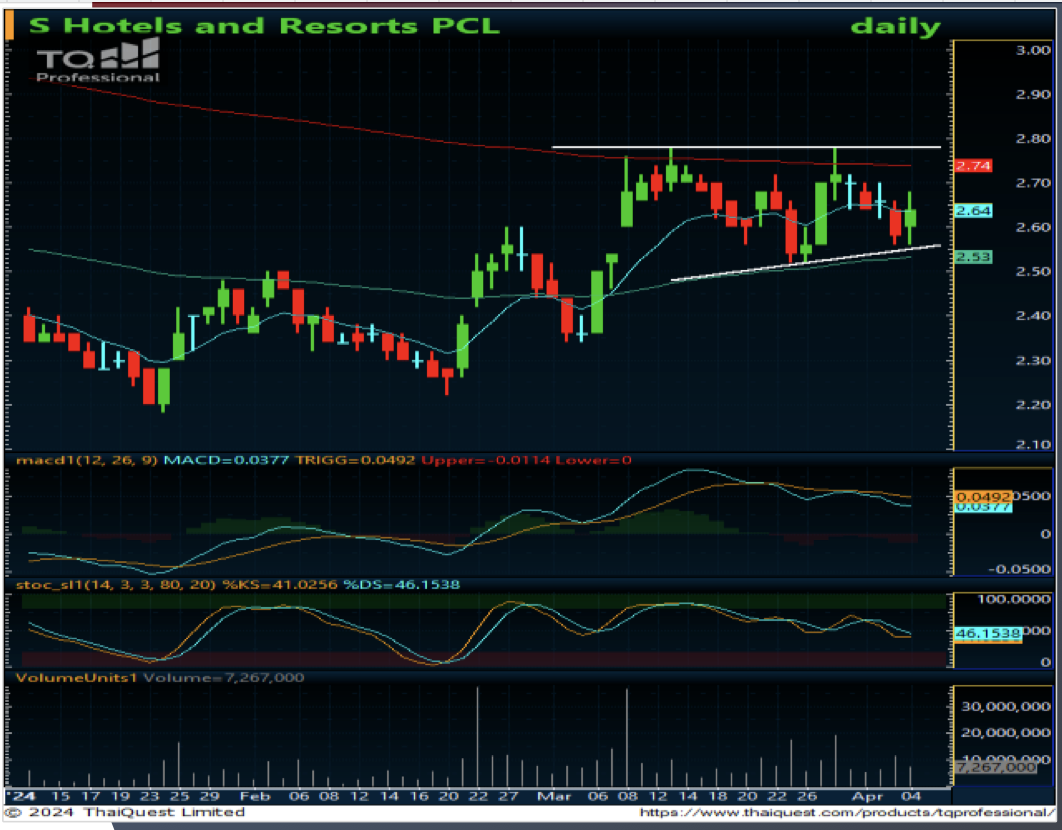
Task: Click the 'S Hotels and Resorts PCL' chart title
Action: tap(264, 26)
